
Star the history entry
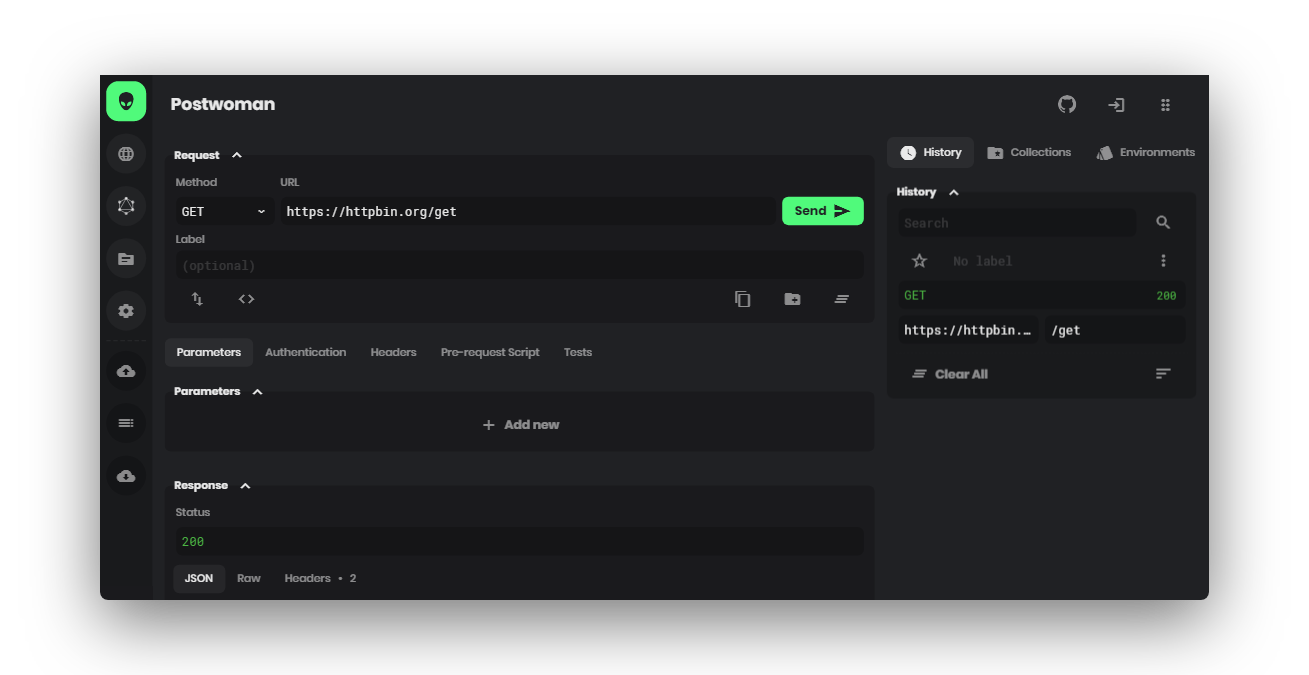click(919, 261)
